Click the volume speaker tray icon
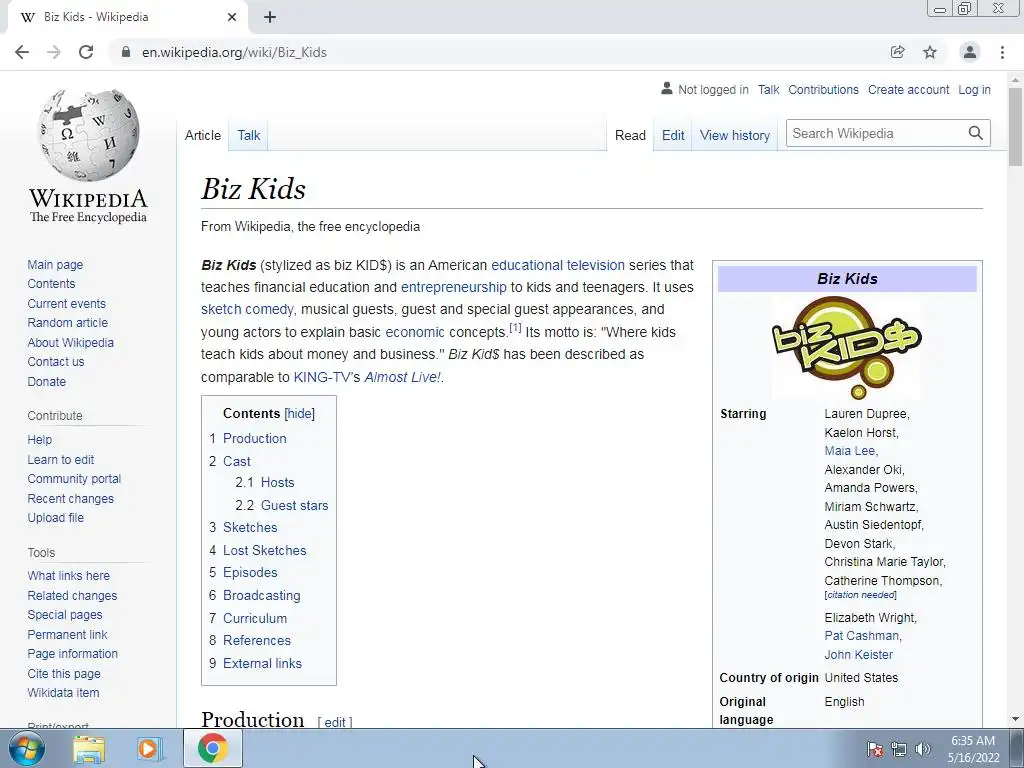 point(923,749)
